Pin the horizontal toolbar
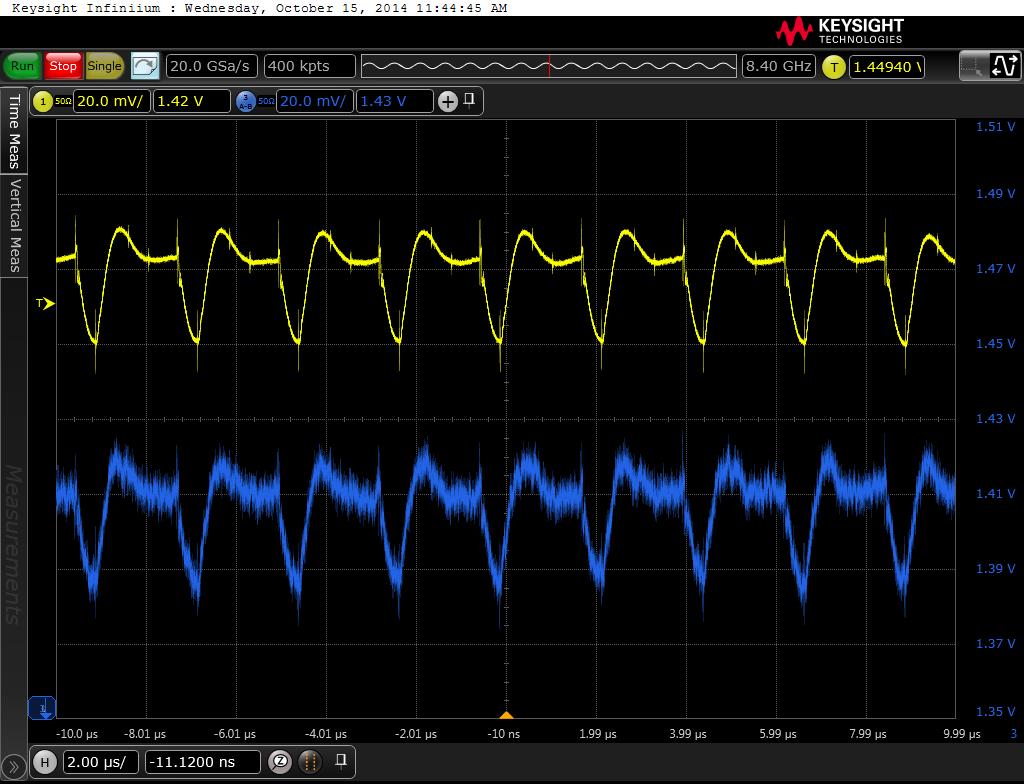 tap(341, 761)
